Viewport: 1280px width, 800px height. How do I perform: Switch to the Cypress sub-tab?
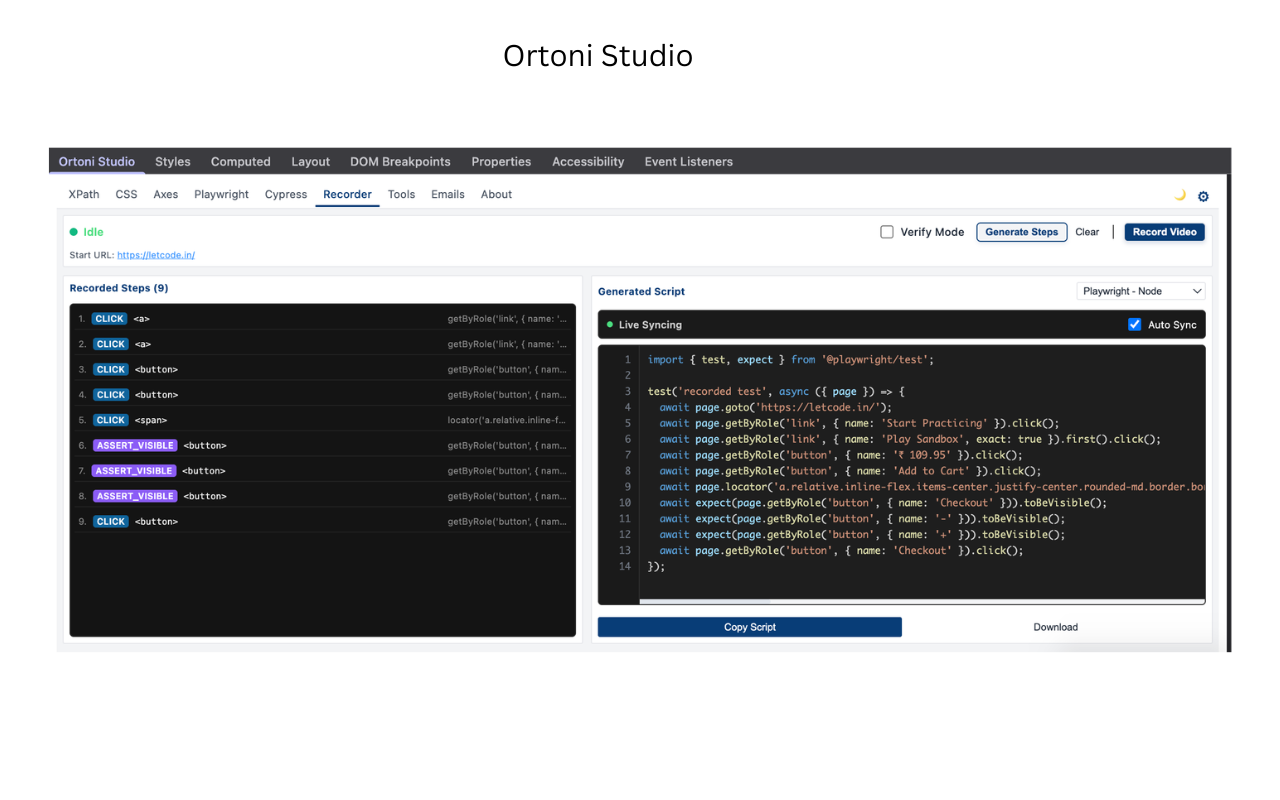[286, 194]
